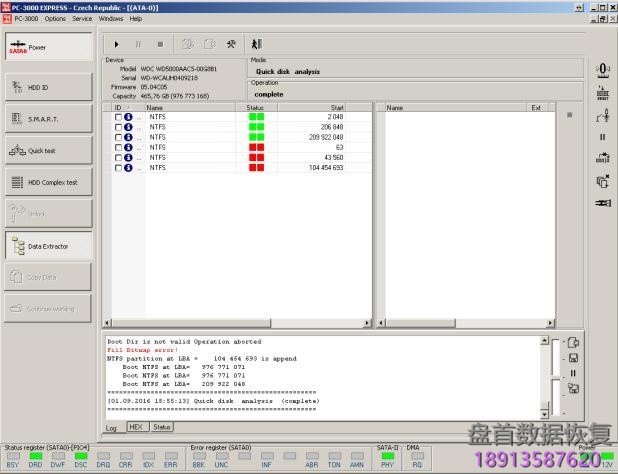Open the Service menu
This screenshot has height=474, width=618.
pos(82,18)
